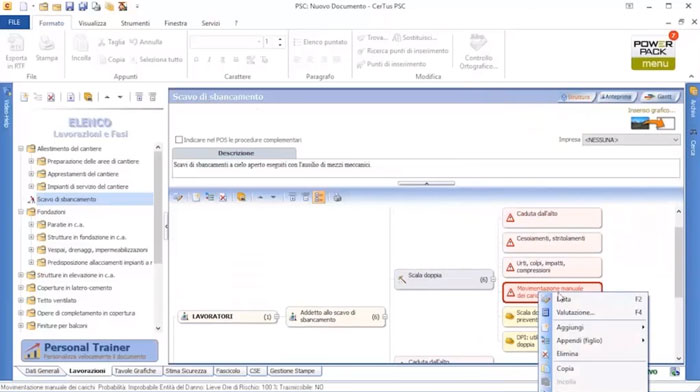Click the red delete icon in risk toolbar

[x=223, y=197]
